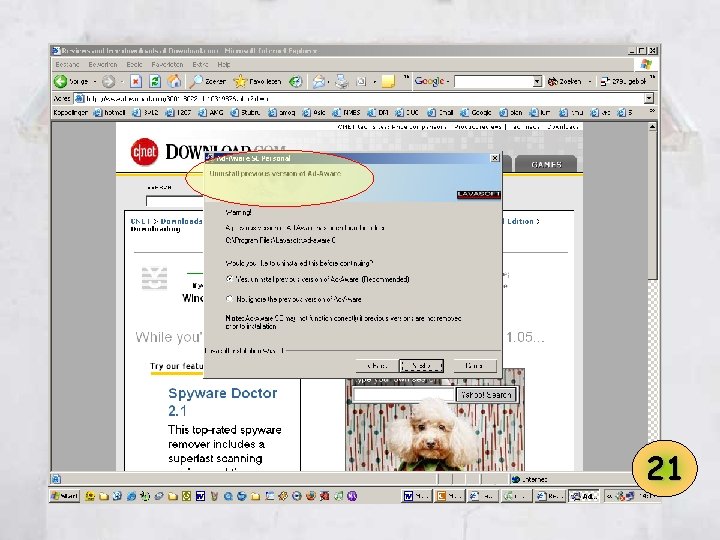Open the Help menu
Screen dimensions: 720x540
click(x=224, y=64)
